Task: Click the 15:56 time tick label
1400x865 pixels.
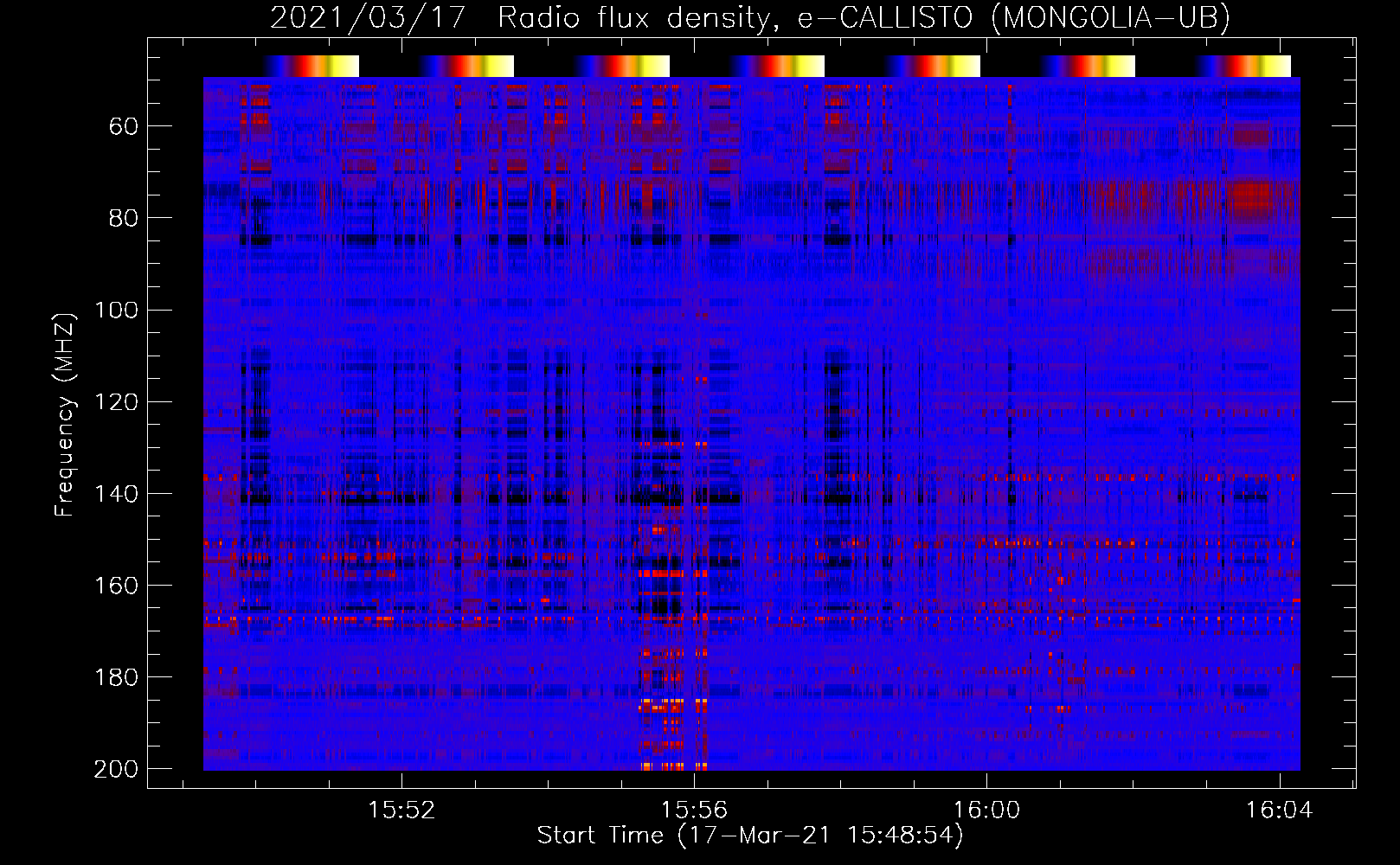Action: pos(694,811)
